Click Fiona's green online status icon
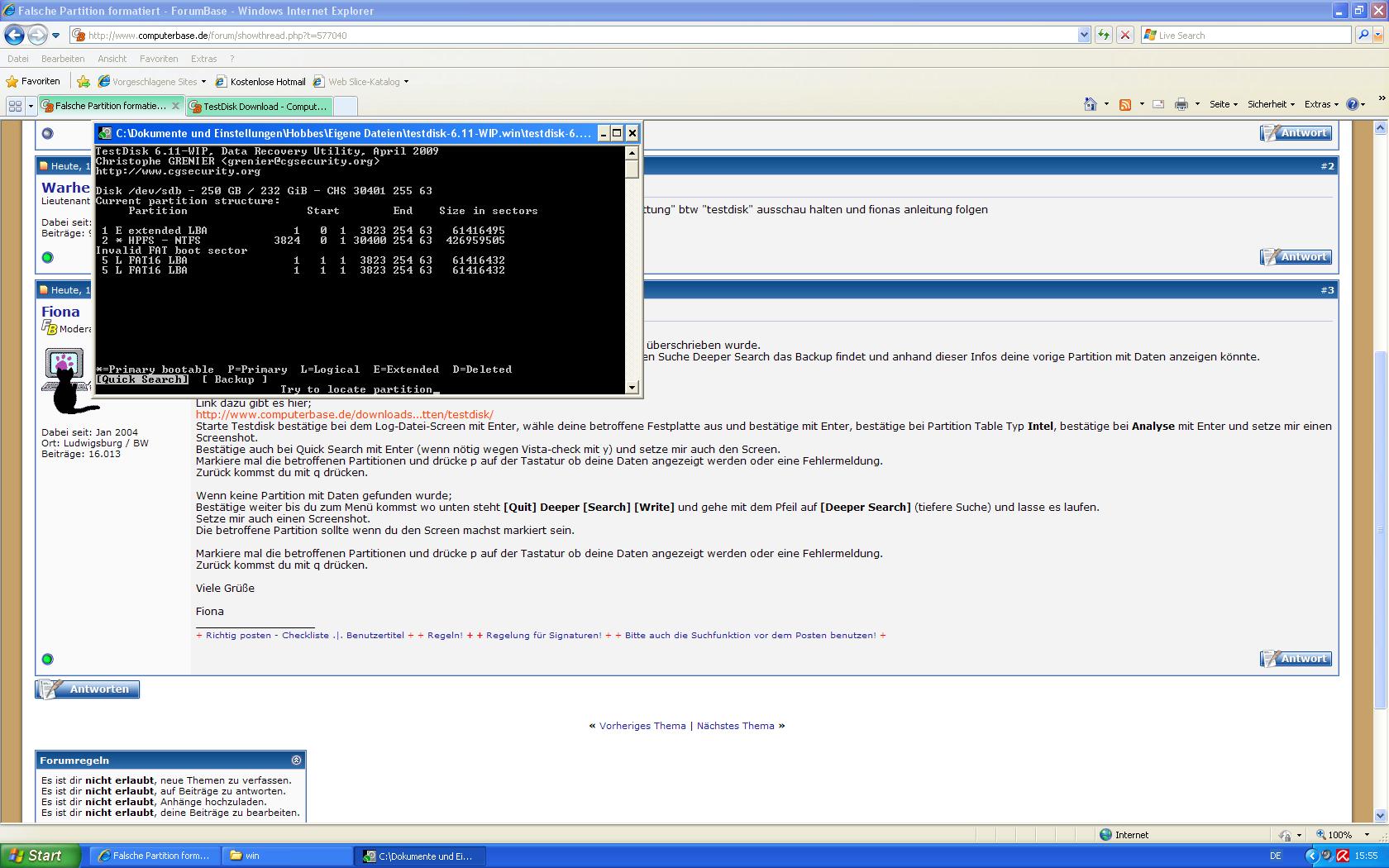The height and width of the screenshot is (868, 1389). coord(47,659)
